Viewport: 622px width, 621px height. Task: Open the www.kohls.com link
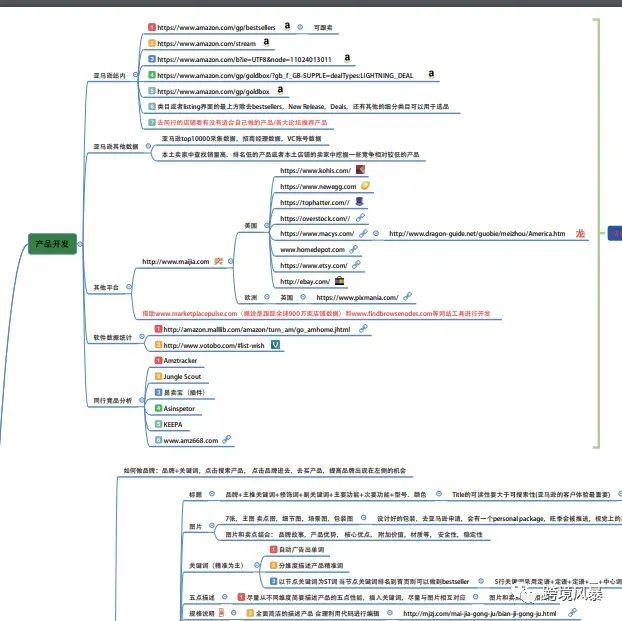(316, 170)
